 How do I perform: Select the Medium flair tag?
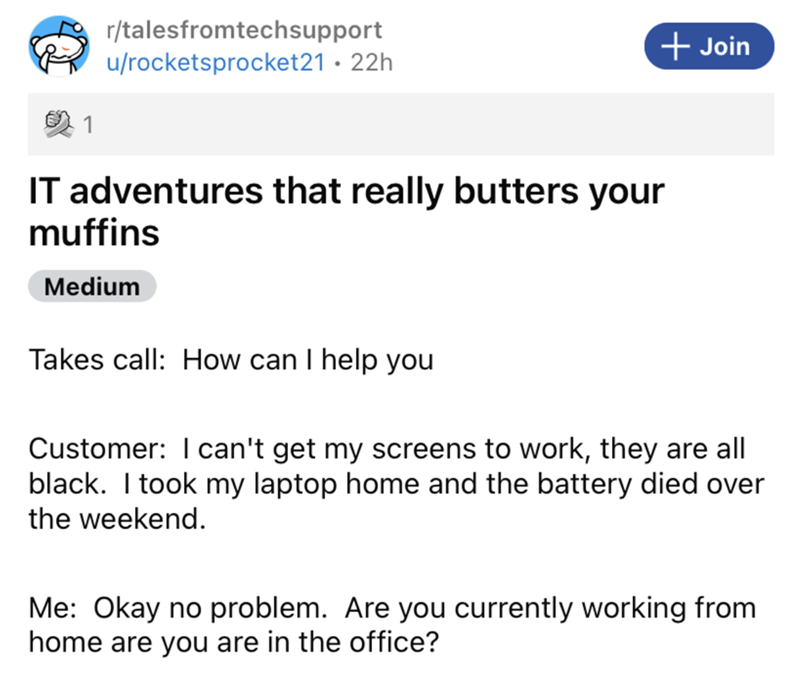(x=92, y=286)
